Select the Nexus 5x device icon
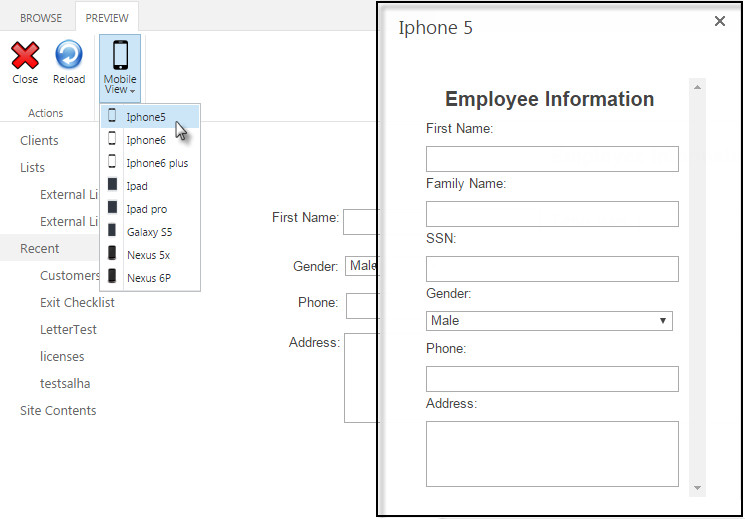The width and height of the screenshot is (745, 519). (x=112, y=253)
